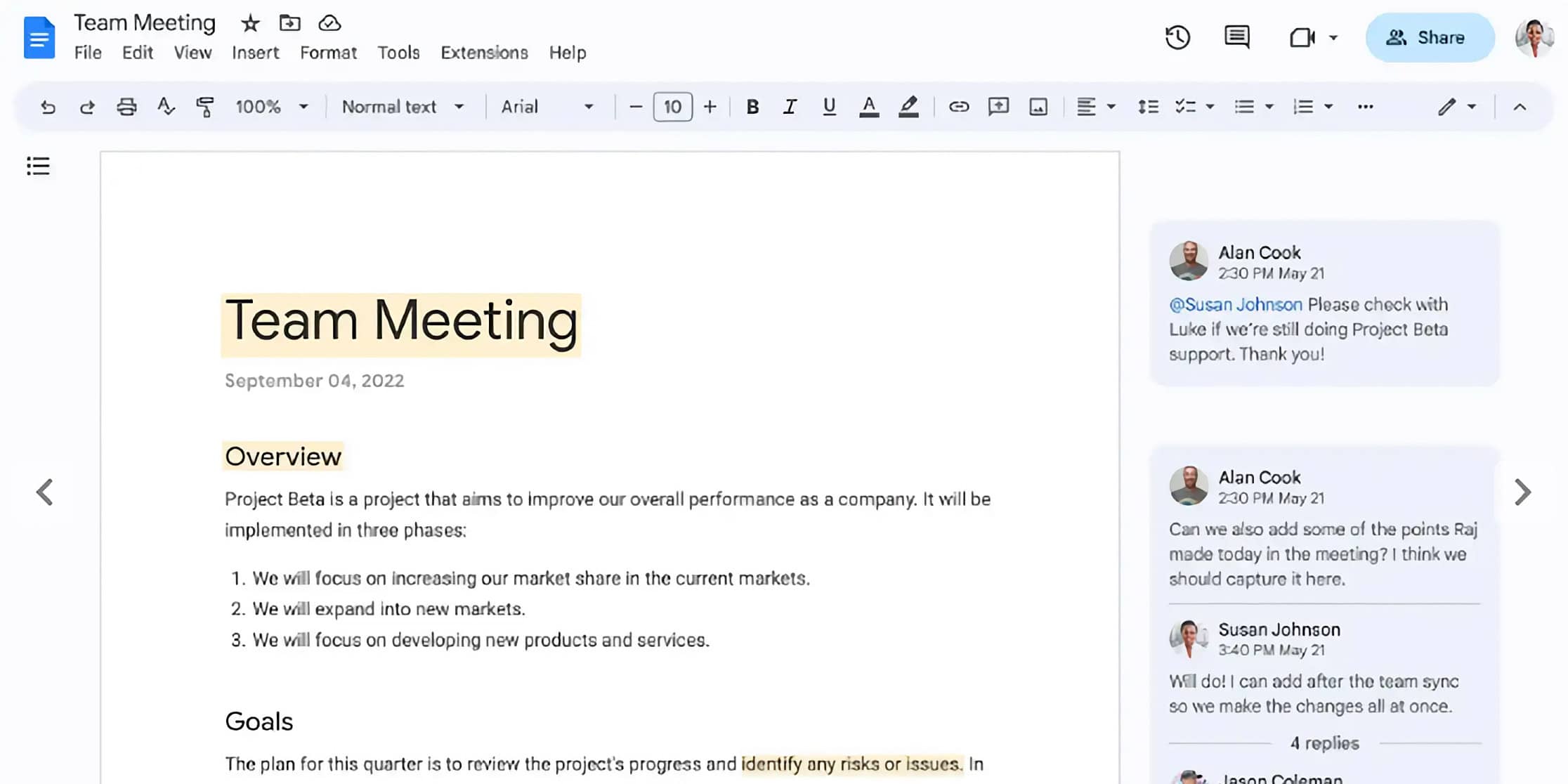The image size is (1568, 784).
Task: Toggle italic formatting
Action: (790, 107)
